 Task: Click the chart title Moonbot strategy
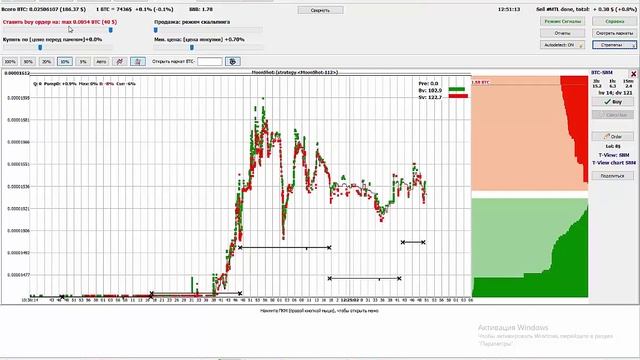tap(295, 72)
